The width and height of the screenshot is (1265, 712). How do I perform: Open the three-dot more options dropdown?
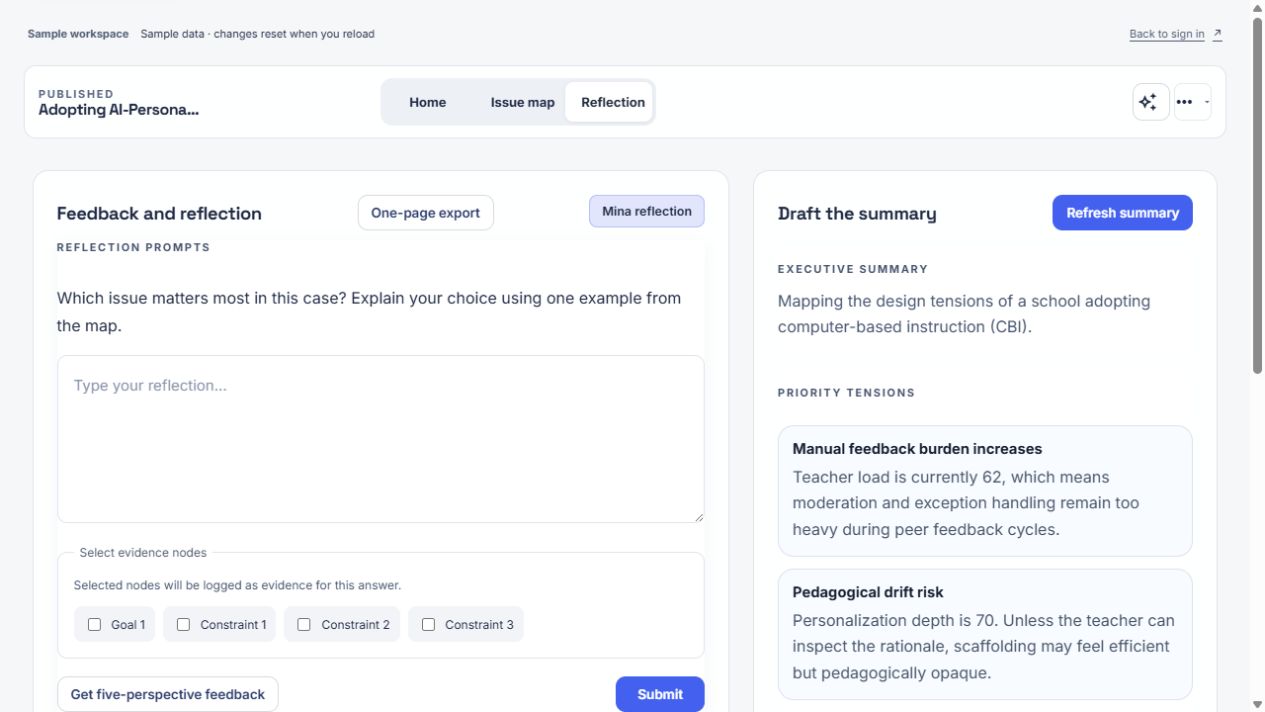1192,102
